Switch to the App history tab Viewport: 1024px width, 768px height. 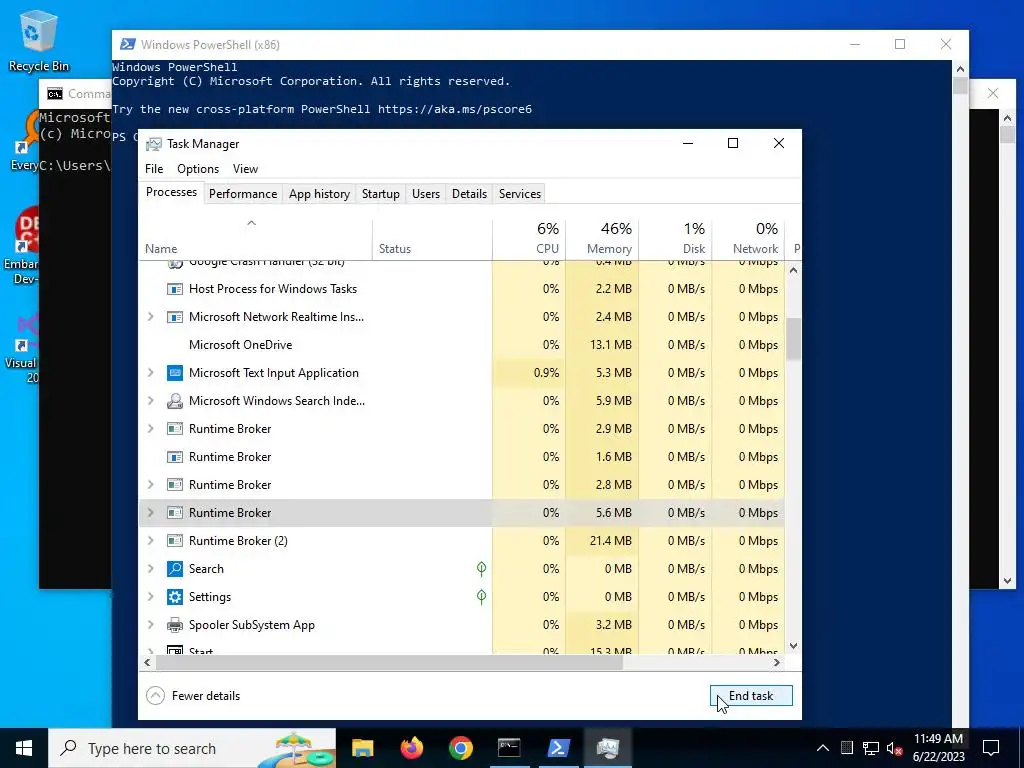pos(319,194)
